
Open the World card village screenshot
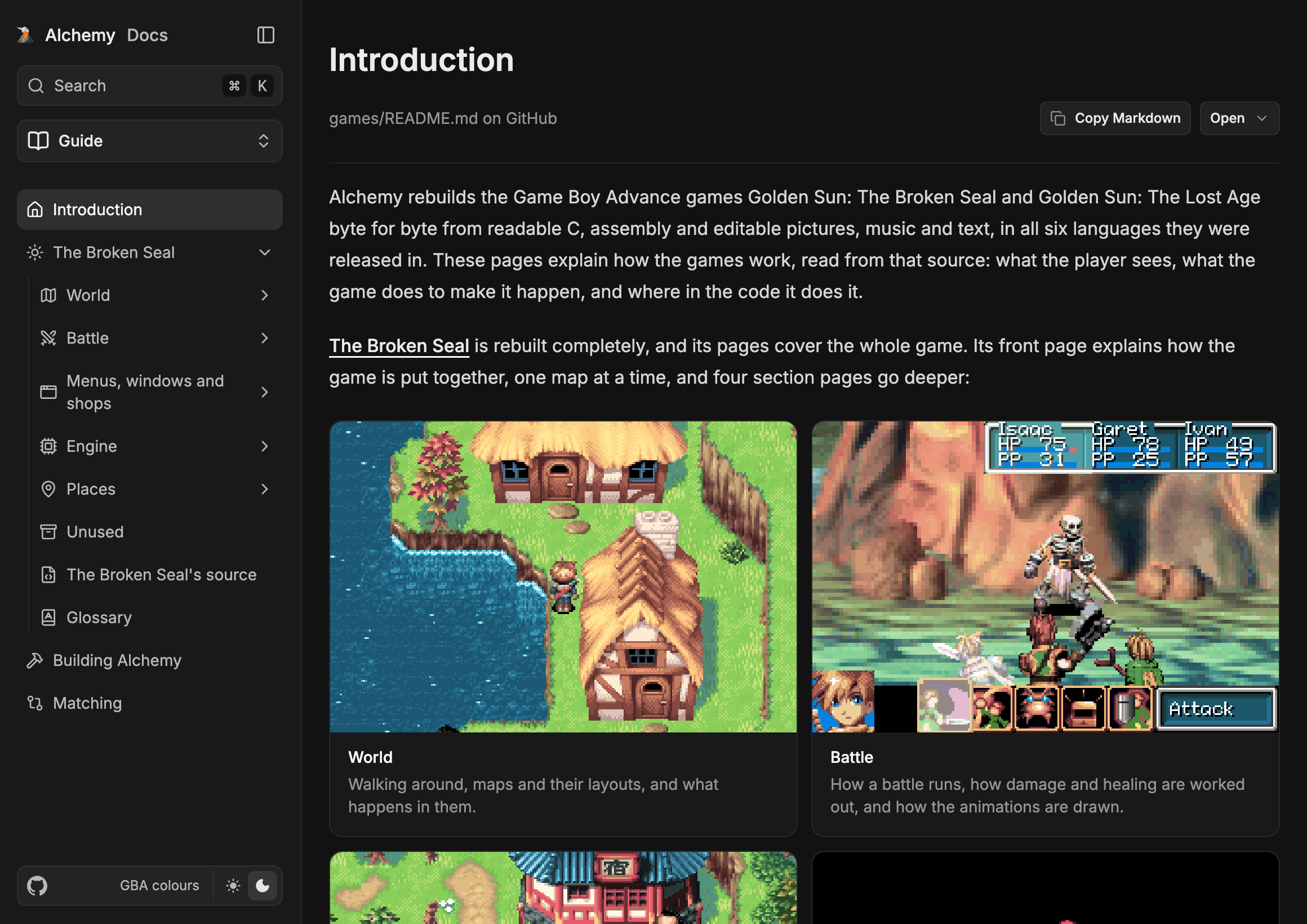point(563,577)
